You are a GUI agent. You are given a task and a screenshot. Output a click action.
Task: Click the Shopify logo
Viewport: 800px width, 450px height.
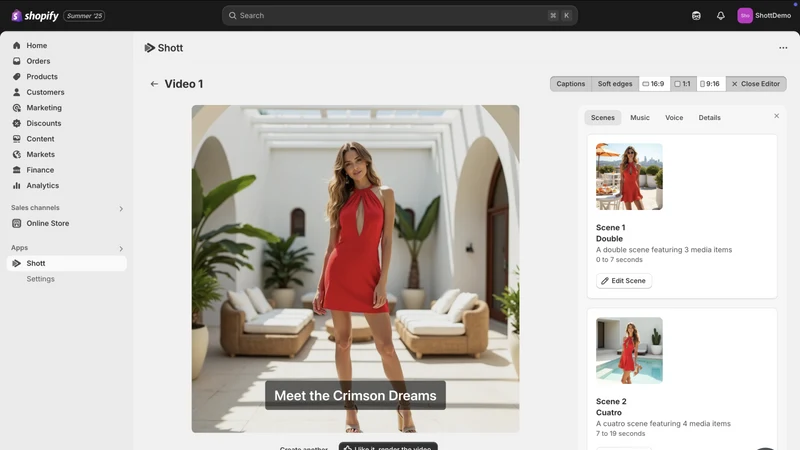pos(35,16)
